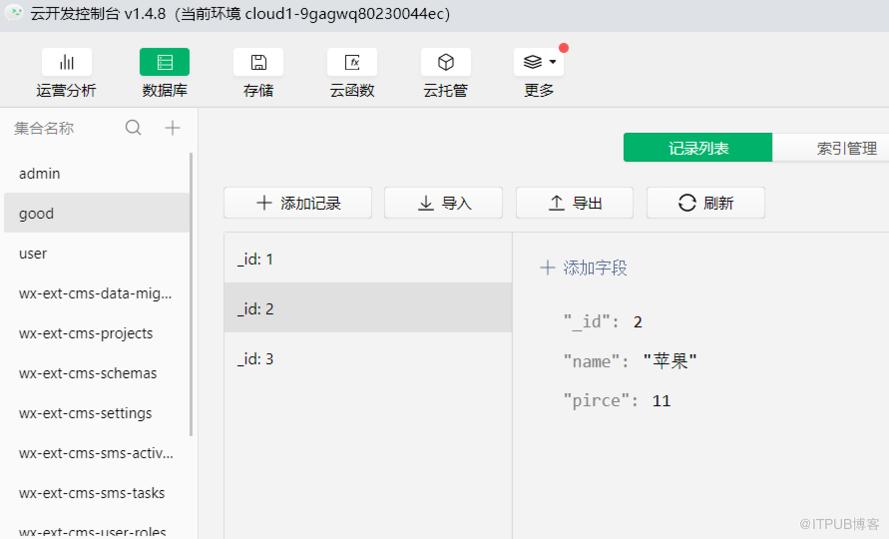The image size is (889, 539).
Task: Open the 云函数 cloud functions icon
Action: 352,62
